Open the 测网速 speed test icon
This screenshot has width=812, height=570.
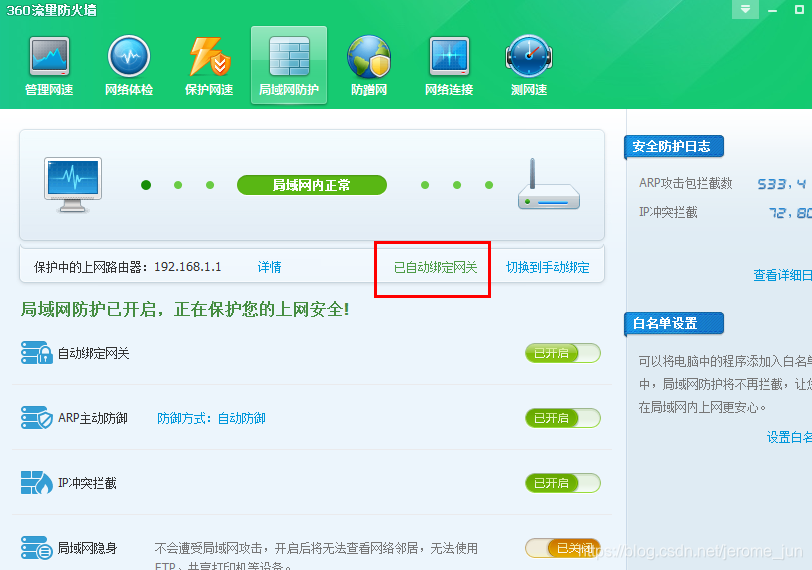[x=529, y=66]
